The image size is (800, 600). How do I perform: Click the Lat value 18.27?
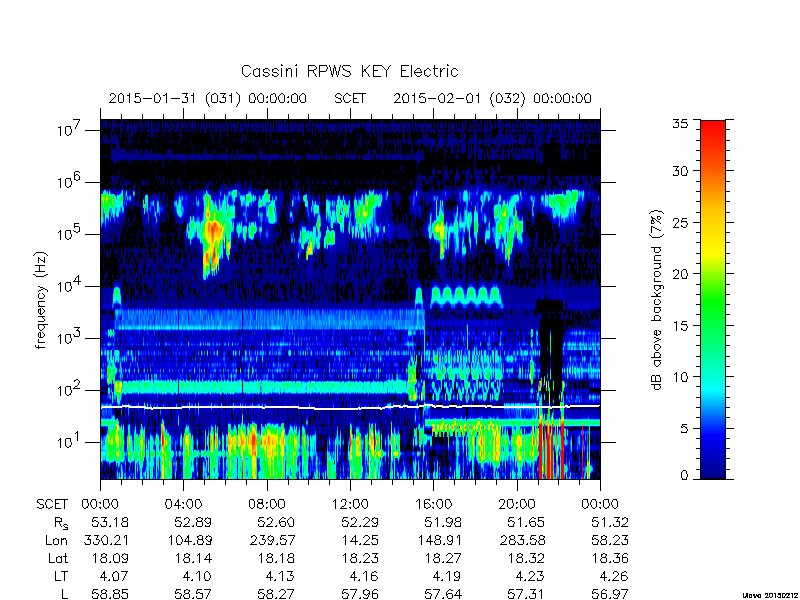[x=443, y=559]
